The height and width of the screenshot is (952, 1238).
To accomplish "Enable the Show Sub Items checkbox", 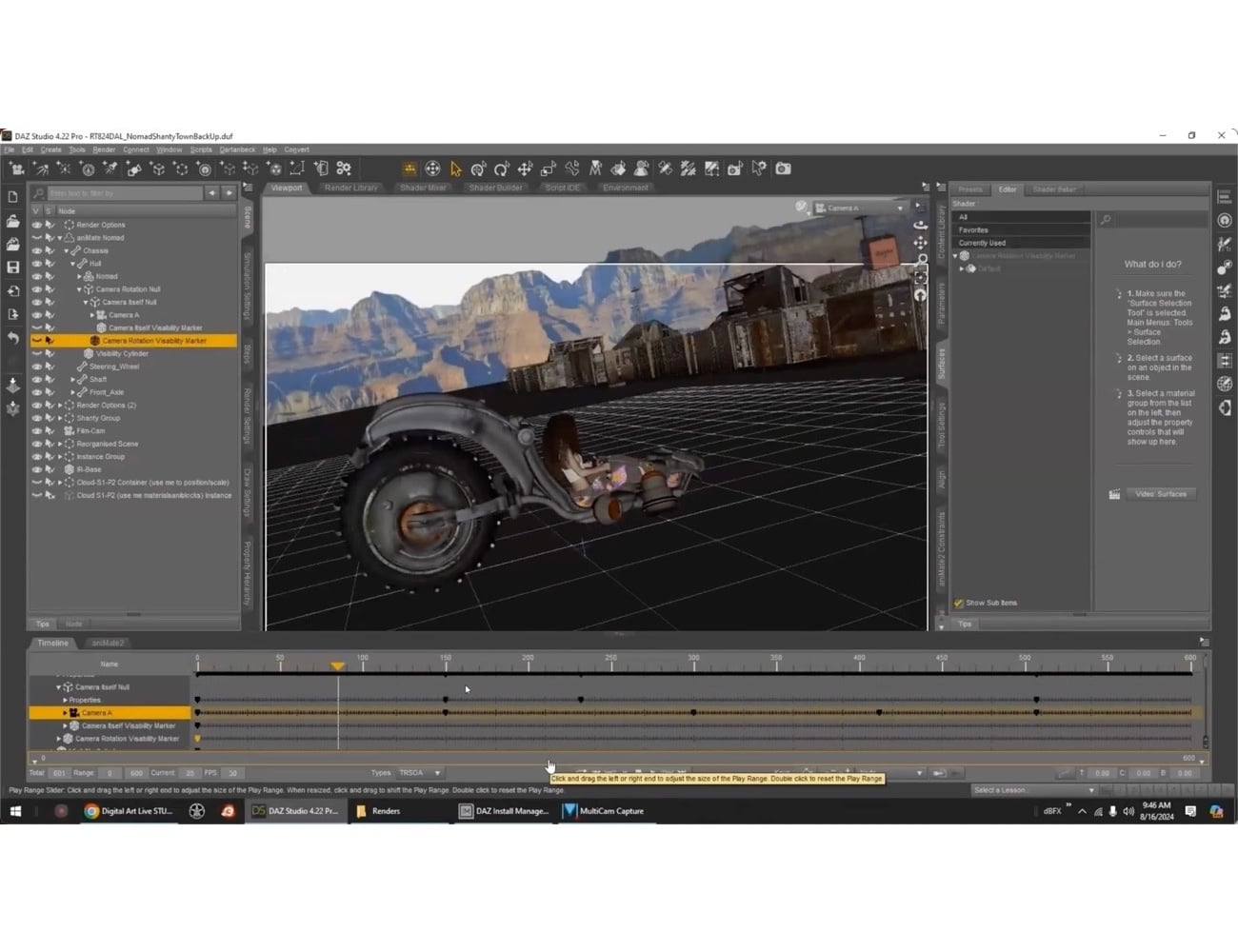I will point(958,603).
